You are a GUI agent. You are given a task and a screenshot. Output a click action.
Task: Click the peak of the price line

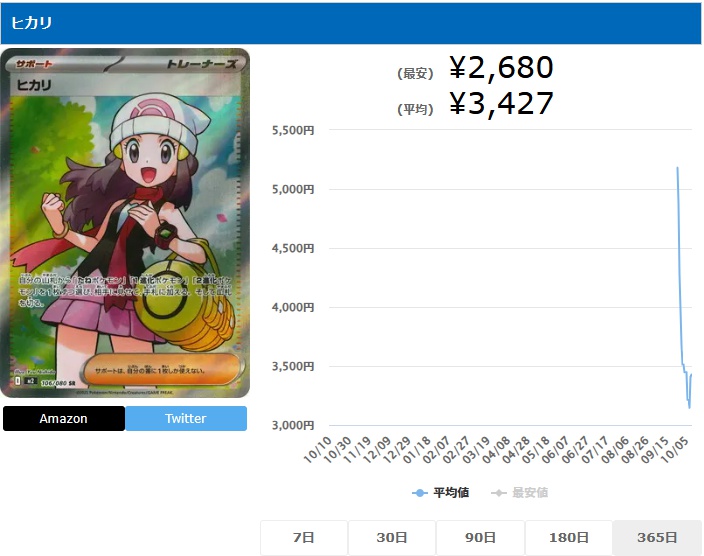coord(677,168)
